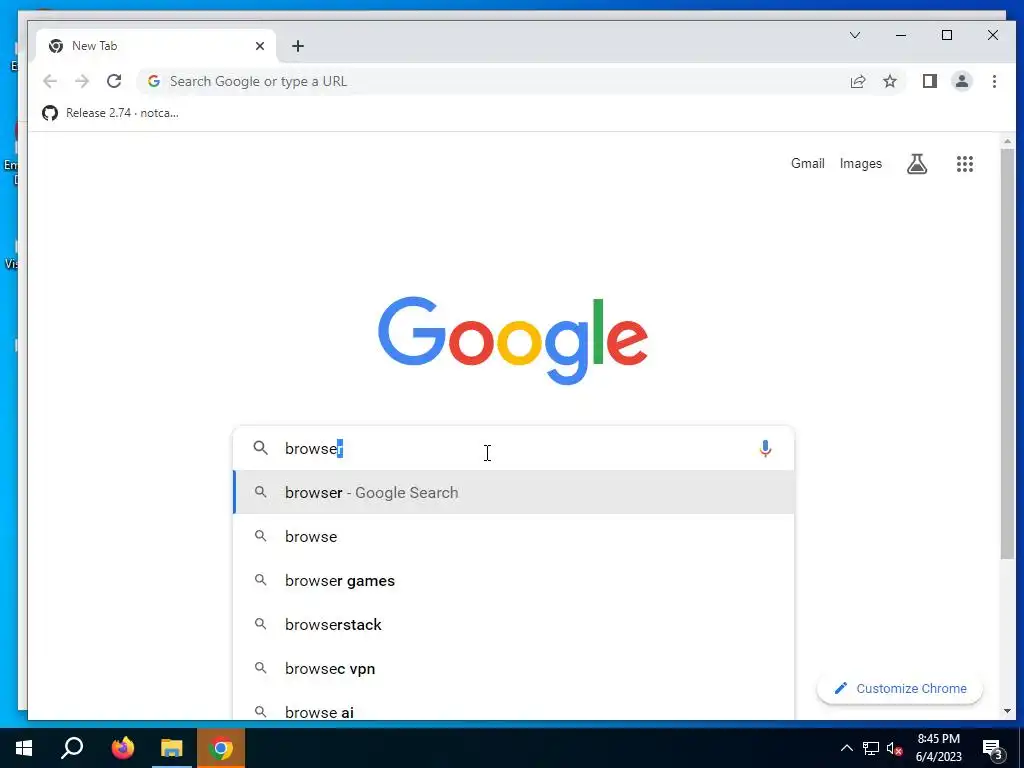Show hidden system tray icons
The width and height of the screenshot is (1024, 768).
[846, 748]
